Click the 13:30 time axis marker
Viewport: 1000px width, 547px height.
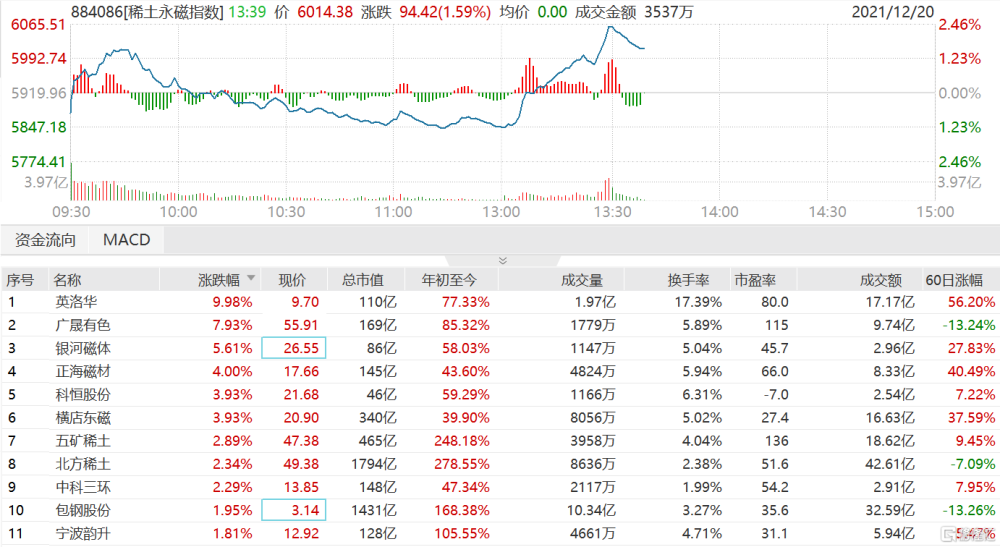612,212
